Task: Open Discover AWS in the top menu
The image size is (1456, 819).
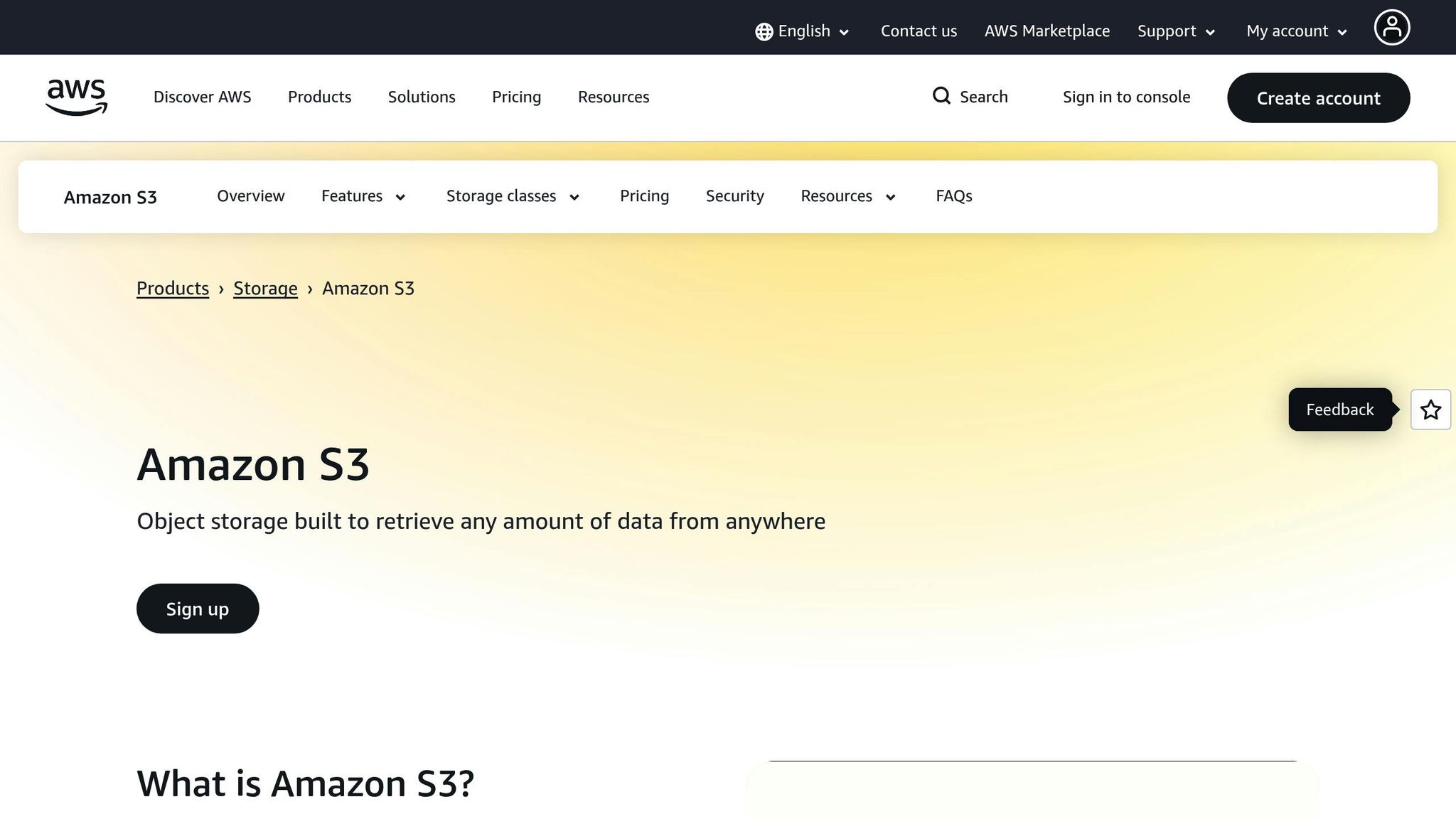Action: click(x=202, y=97)
